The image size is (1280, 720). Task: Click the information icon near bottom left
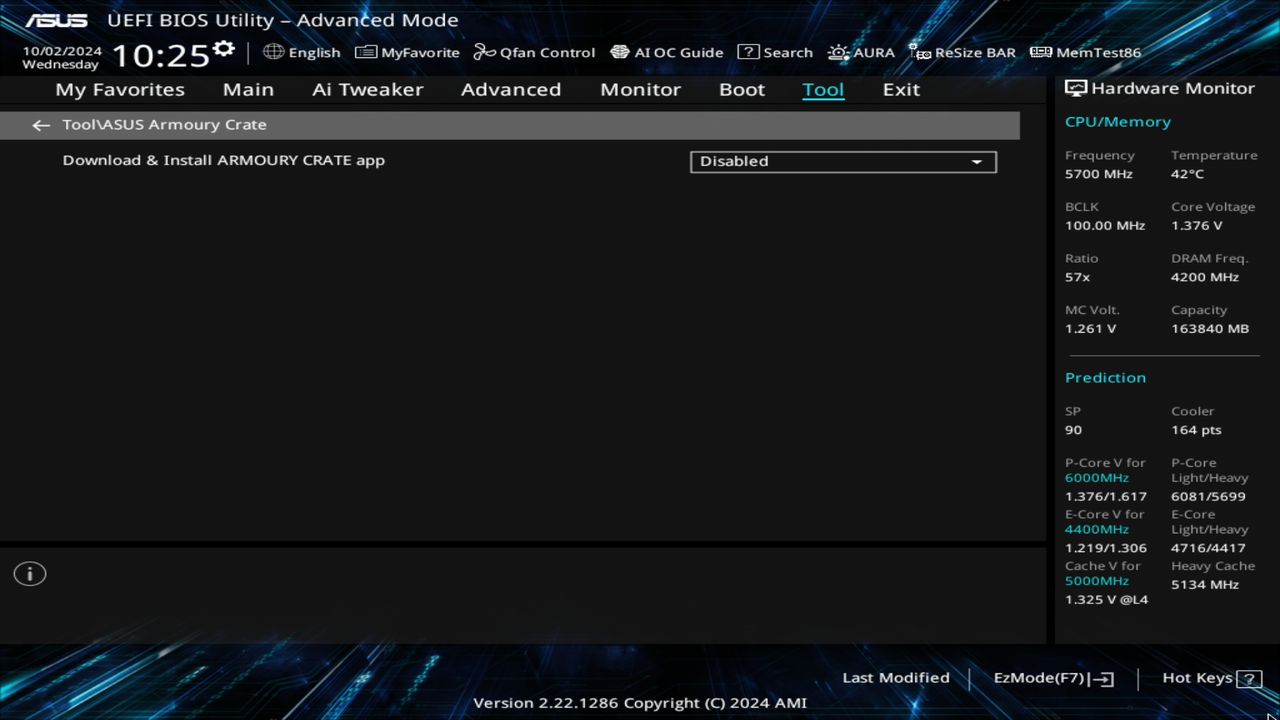point(29,573)
